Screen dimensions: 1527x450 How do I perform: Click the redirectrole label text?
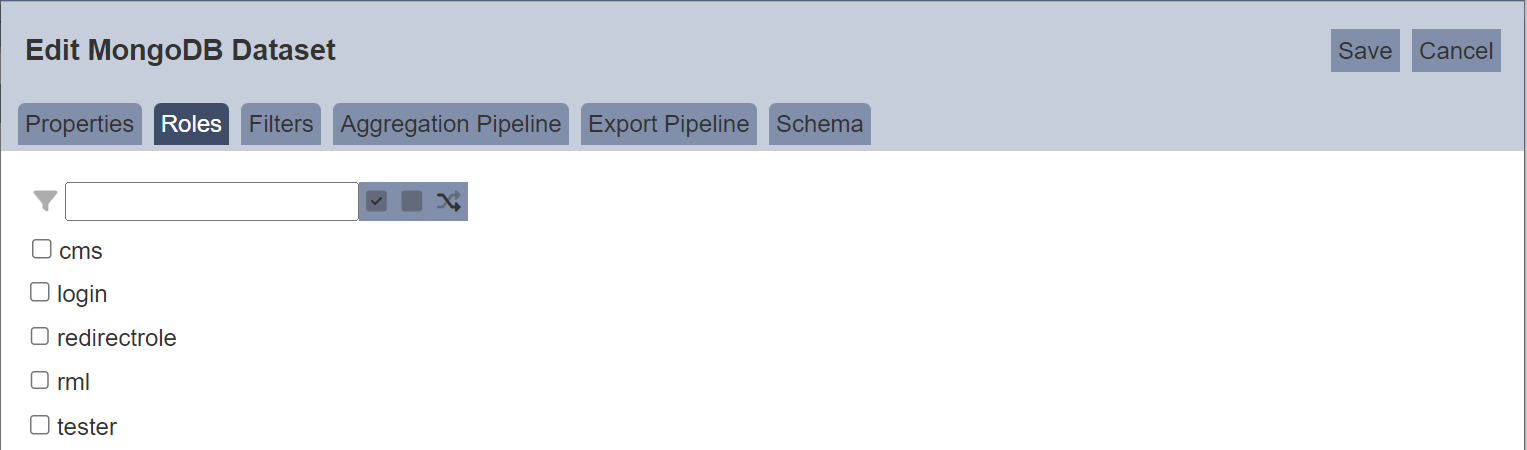117,338
